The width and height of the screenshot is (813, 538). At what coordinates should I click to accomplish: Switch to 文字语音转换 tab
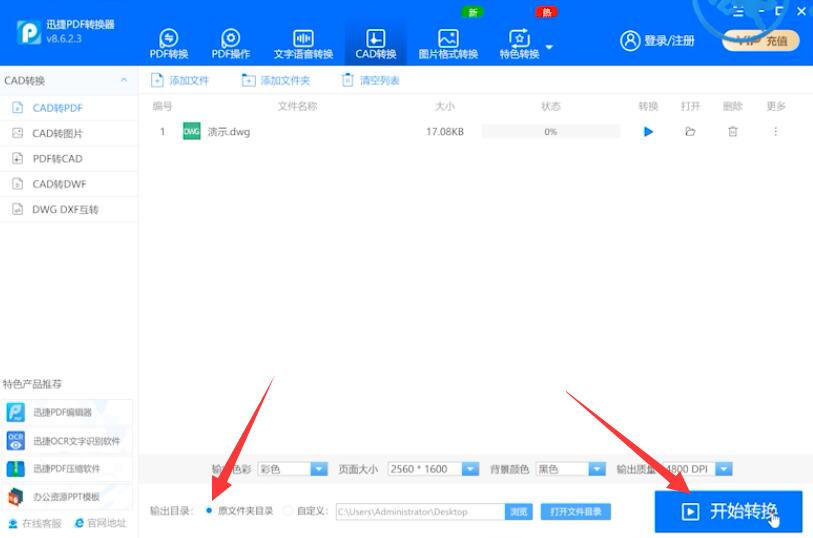303,44
